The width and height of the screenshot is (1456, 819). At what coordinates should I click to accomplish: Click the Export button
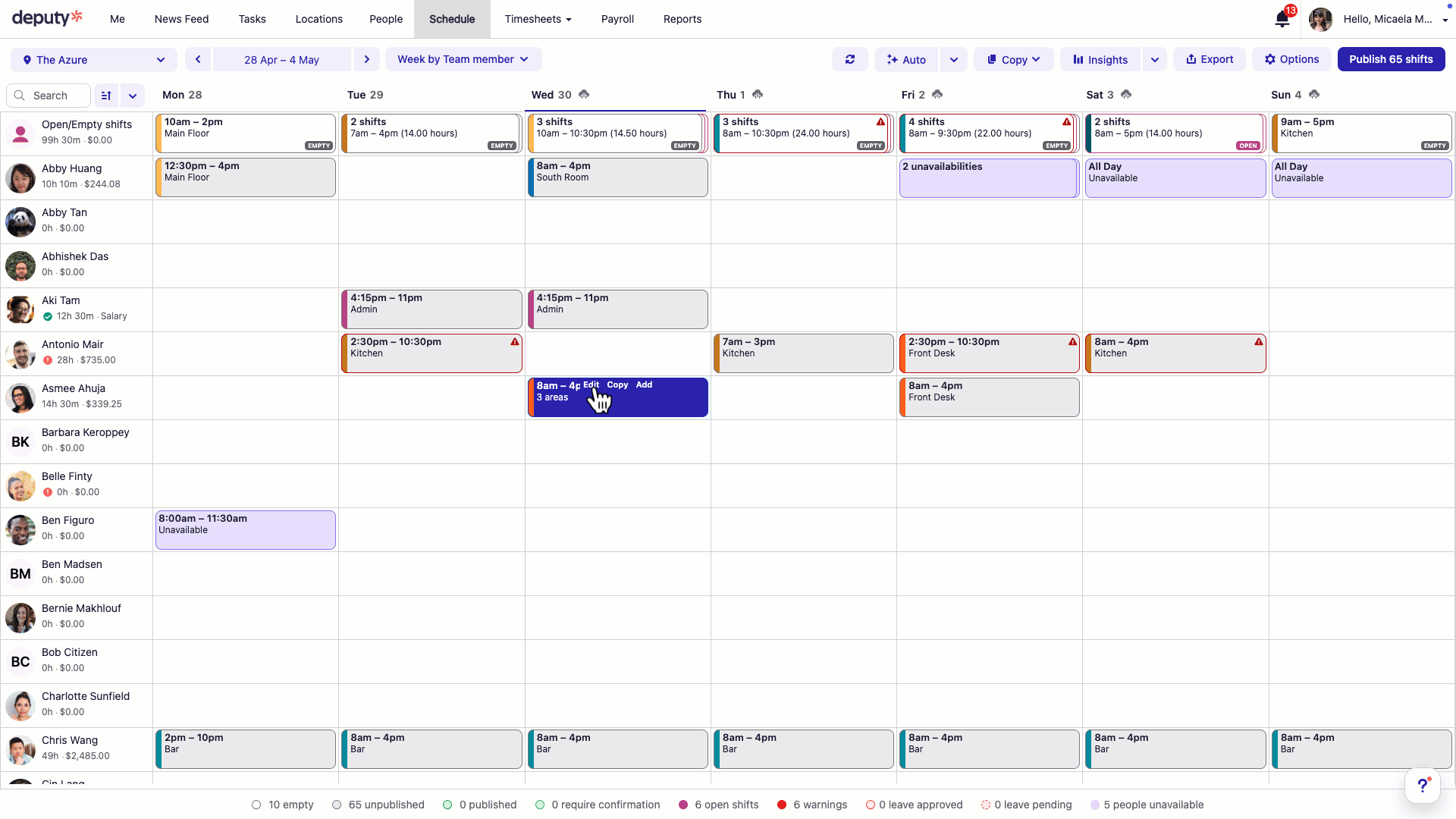coord(1210,59)
